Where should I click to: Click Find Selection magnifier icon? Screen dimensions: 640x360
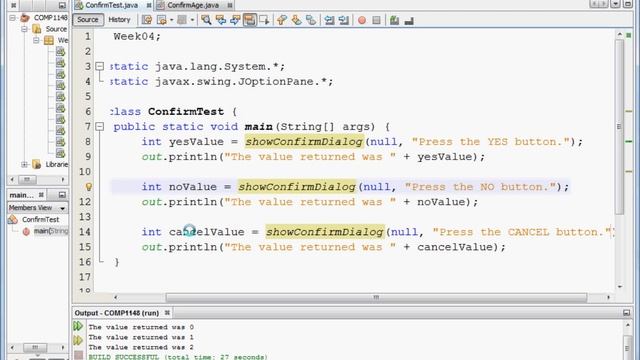point(206,20)
